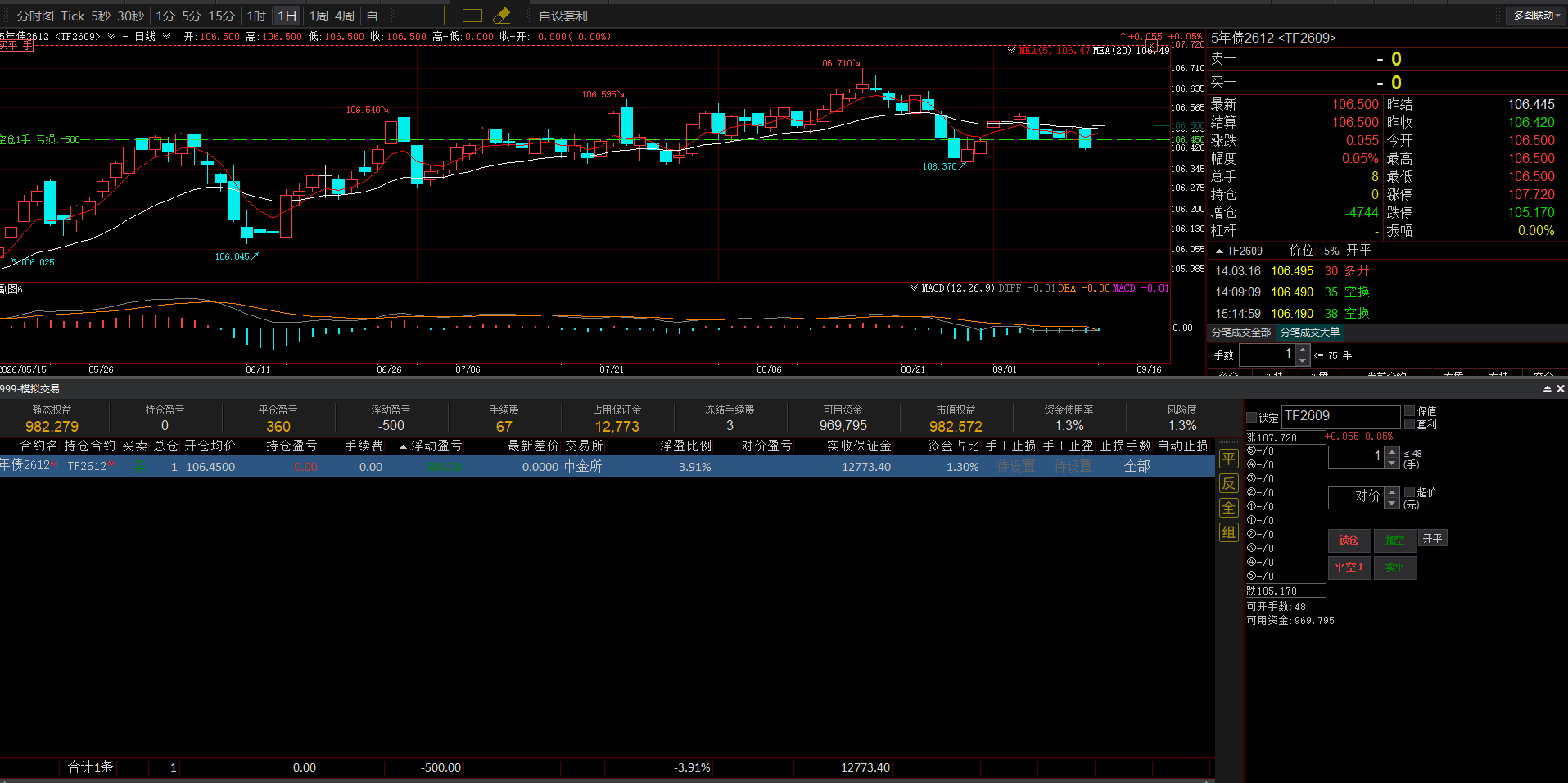
Task: Click the yellow 全 close-all icon
Action: pos(1228,508)
